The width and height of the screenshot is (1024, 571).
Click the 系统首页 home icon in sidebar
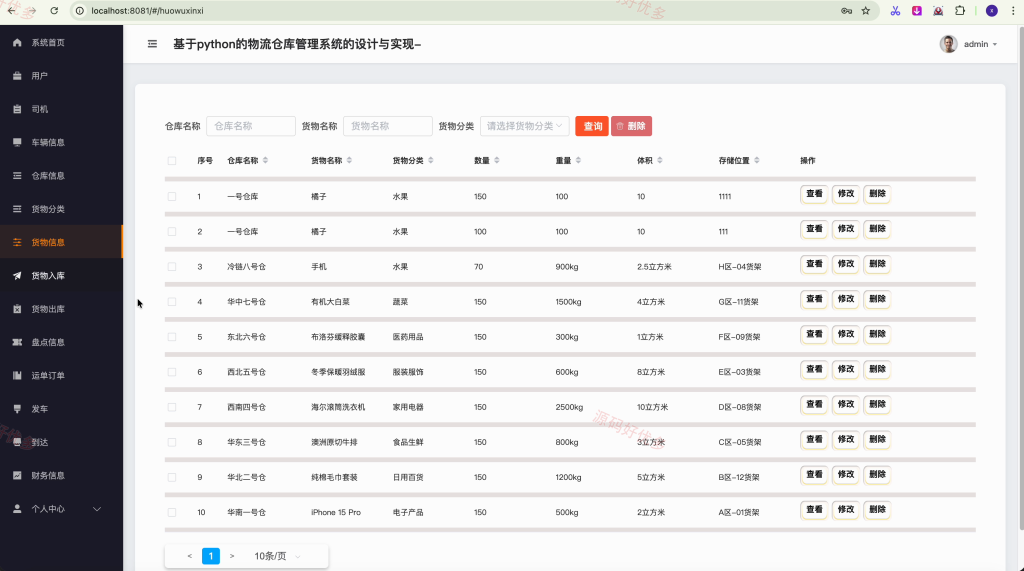click(x=17, y=42)
